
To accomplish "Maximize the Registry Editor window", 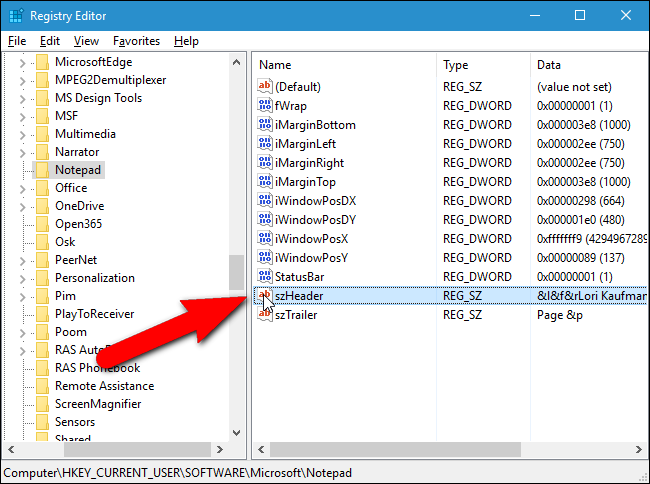I will click(580, 15).
